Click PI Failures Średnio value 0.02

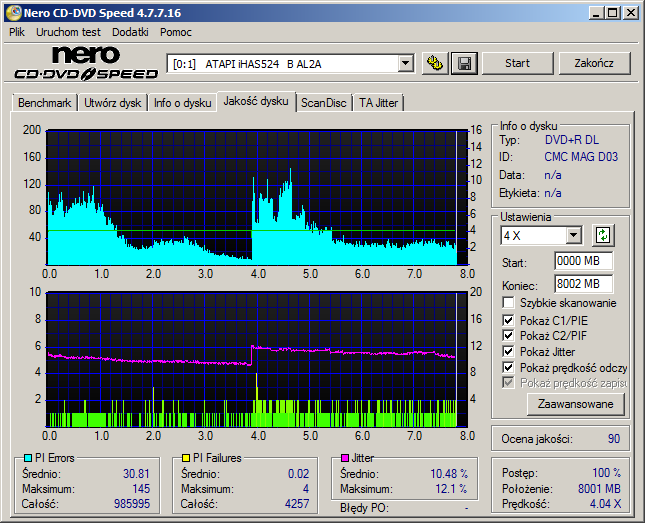click(298, 474)
